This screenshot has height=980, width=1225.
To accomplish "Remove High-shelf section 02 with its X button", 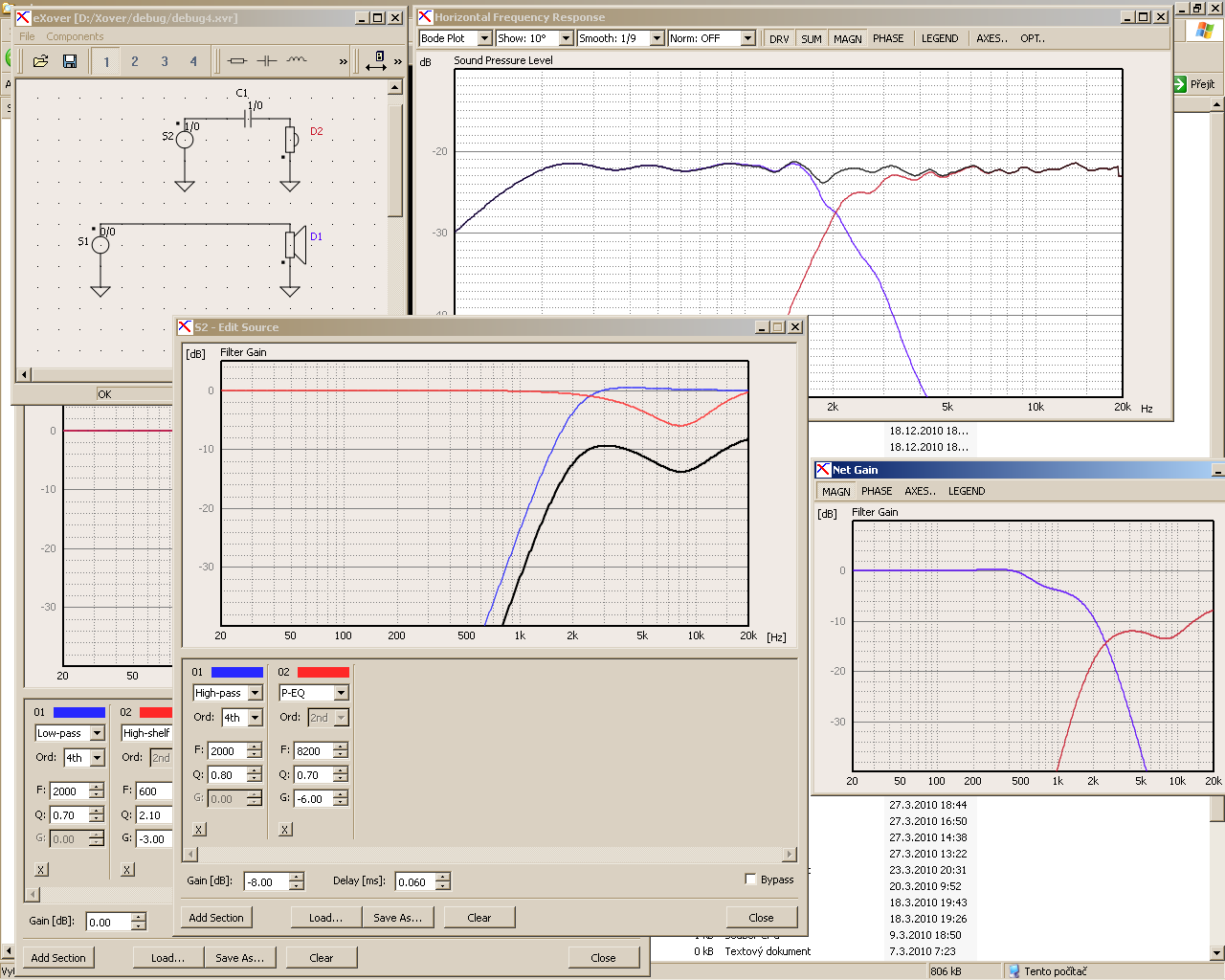I will (127, 870).
